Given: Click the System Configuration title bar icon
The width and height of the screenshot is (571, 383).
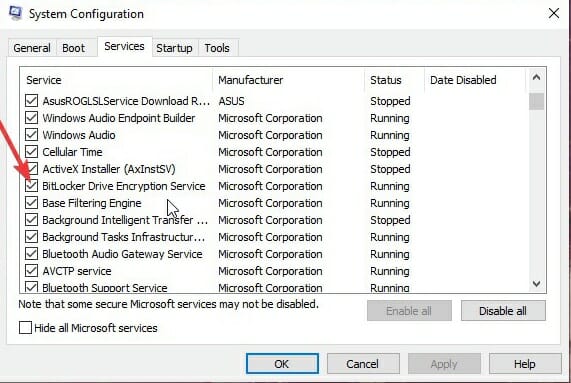Looking at the screenshot, I should (15, 13).
